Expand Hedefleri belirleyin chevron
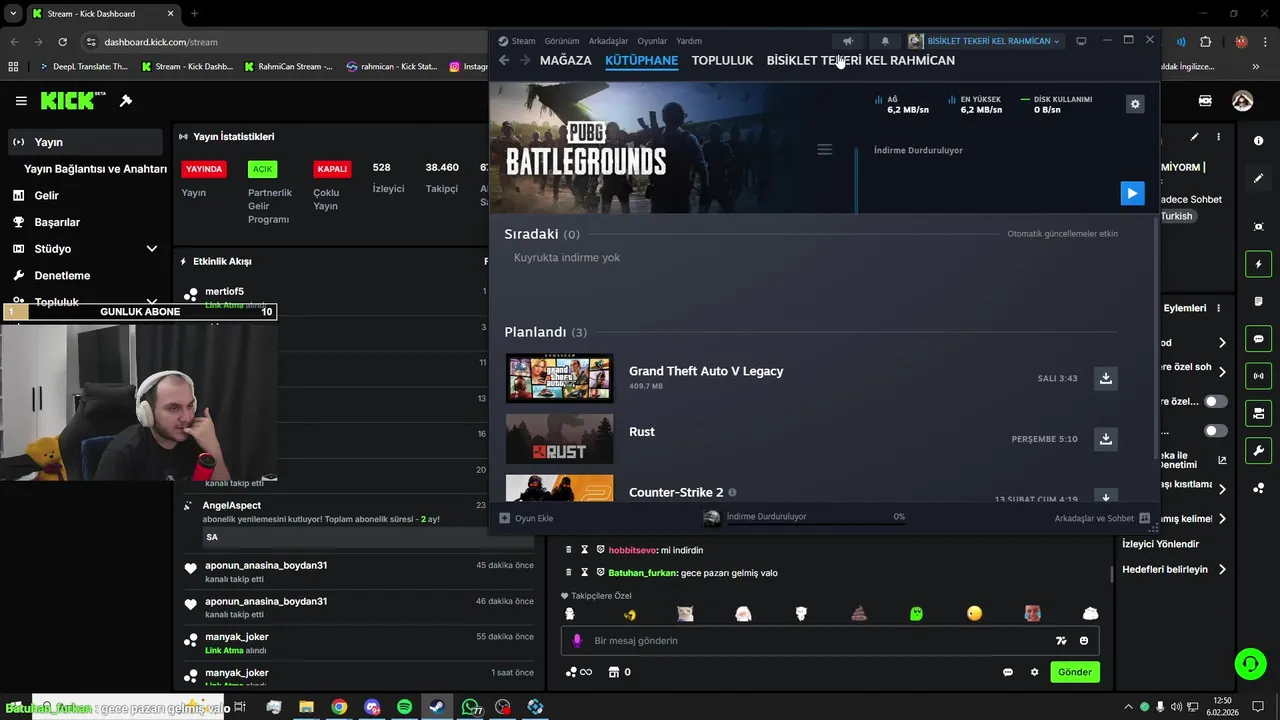Viewport: 1280px width, 720px height. (1222, 570)
